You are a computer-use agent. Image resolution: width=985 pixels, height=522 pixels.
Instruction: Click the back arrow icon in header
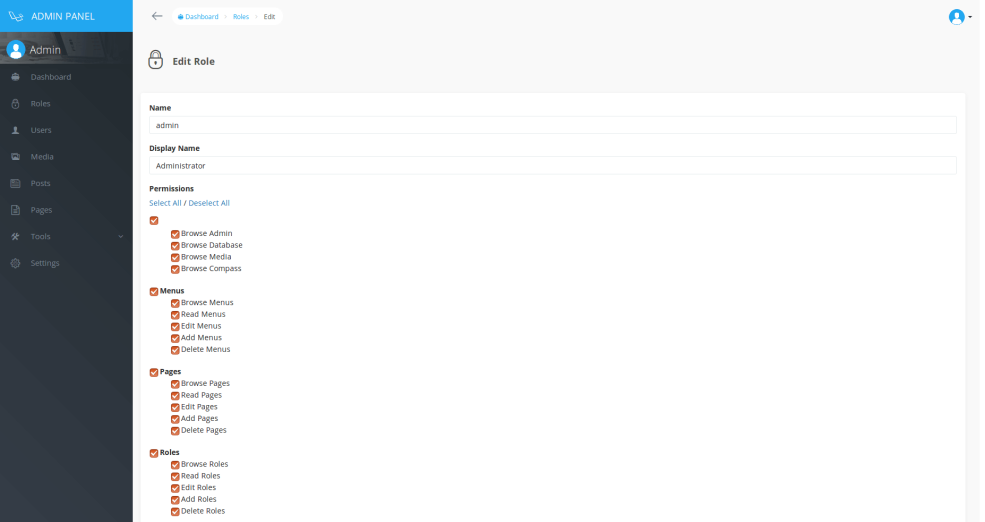tap(157, 16)
